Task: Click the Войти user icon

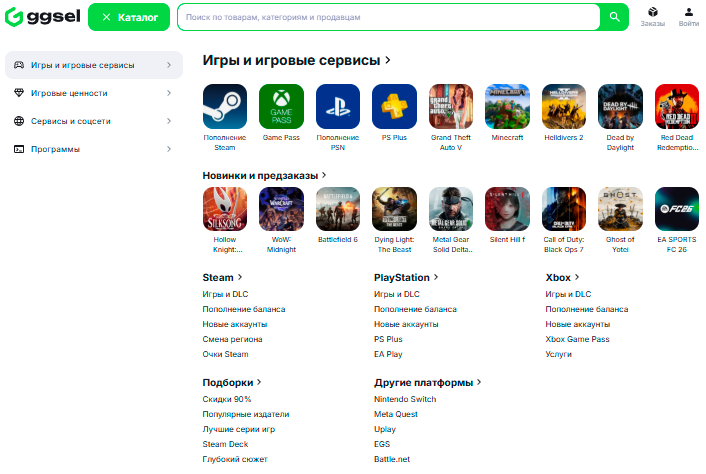Action: (689, 12)
